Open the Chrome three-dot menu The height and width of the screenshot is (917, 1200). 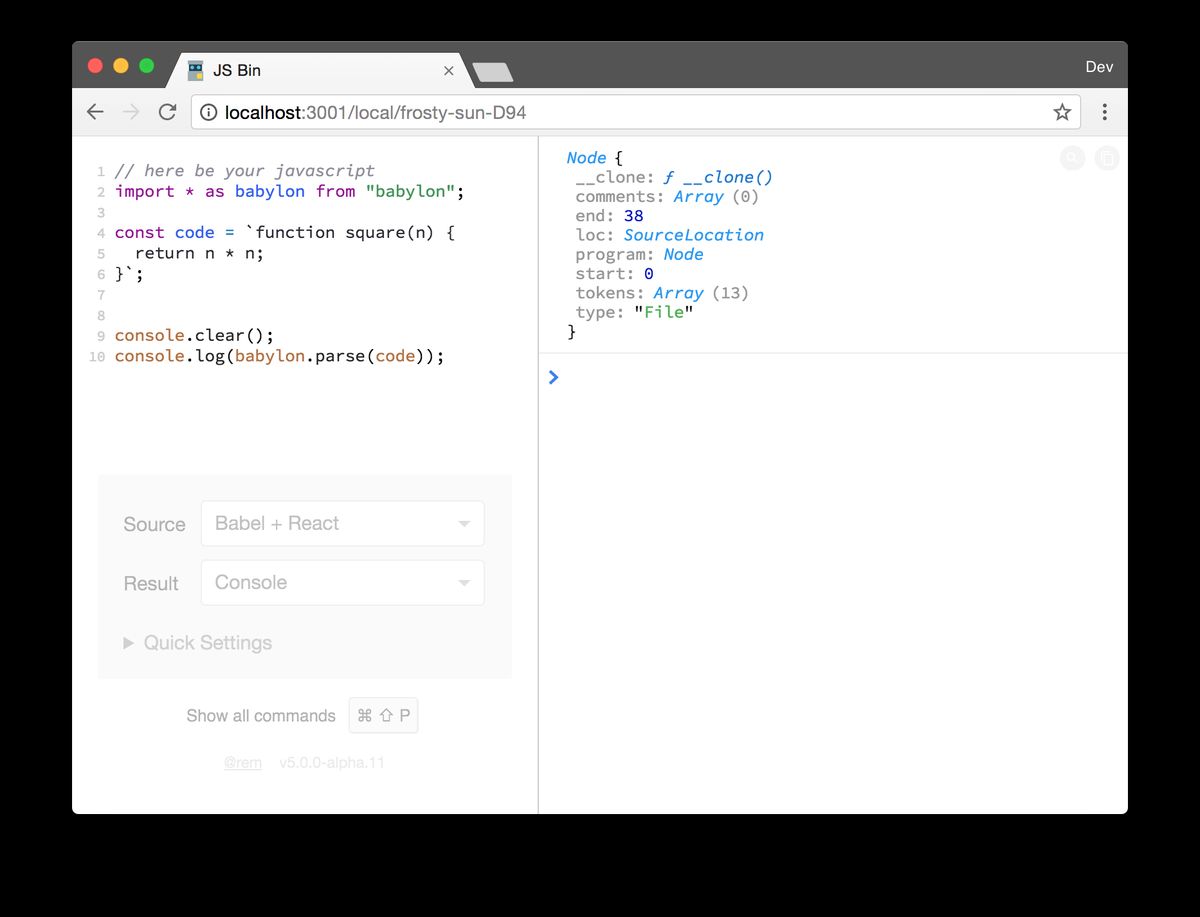click(x=1105, y=112)
